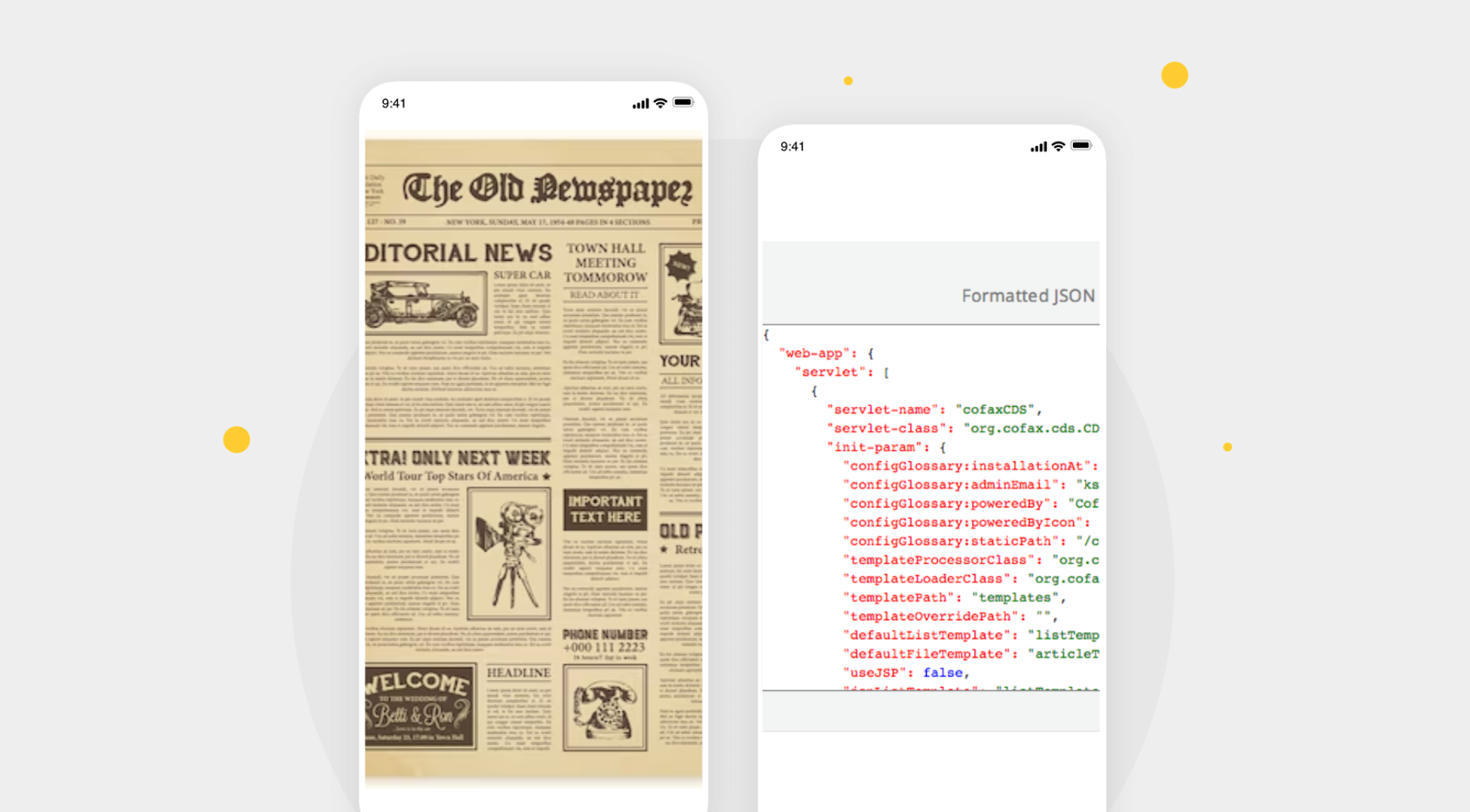
Task: Collapse the "servlet" JSON array
Action: pyautogui.click(x=886, y=373)
